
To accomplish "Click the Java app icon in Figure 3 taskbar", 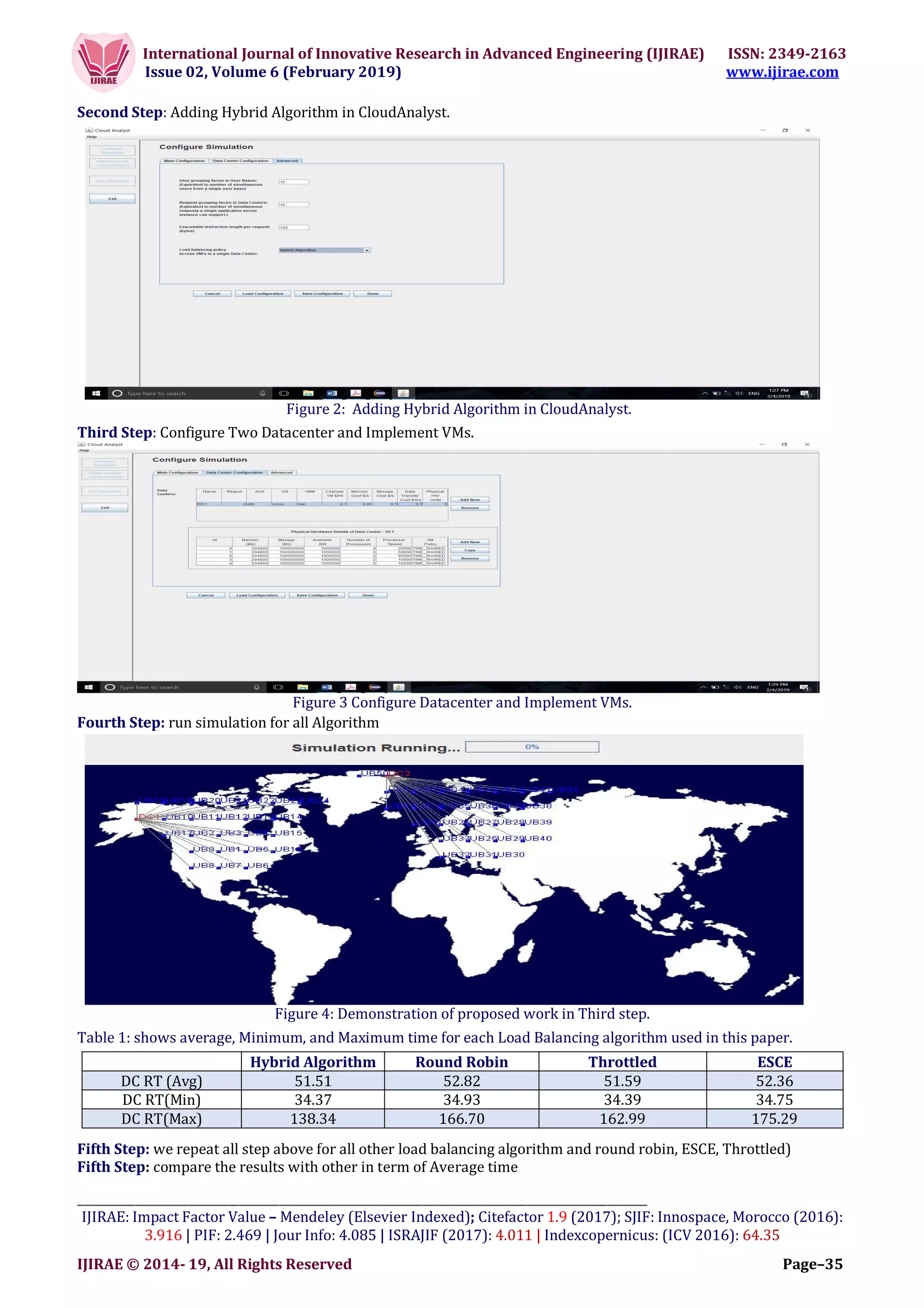I will tap(398, 687).
